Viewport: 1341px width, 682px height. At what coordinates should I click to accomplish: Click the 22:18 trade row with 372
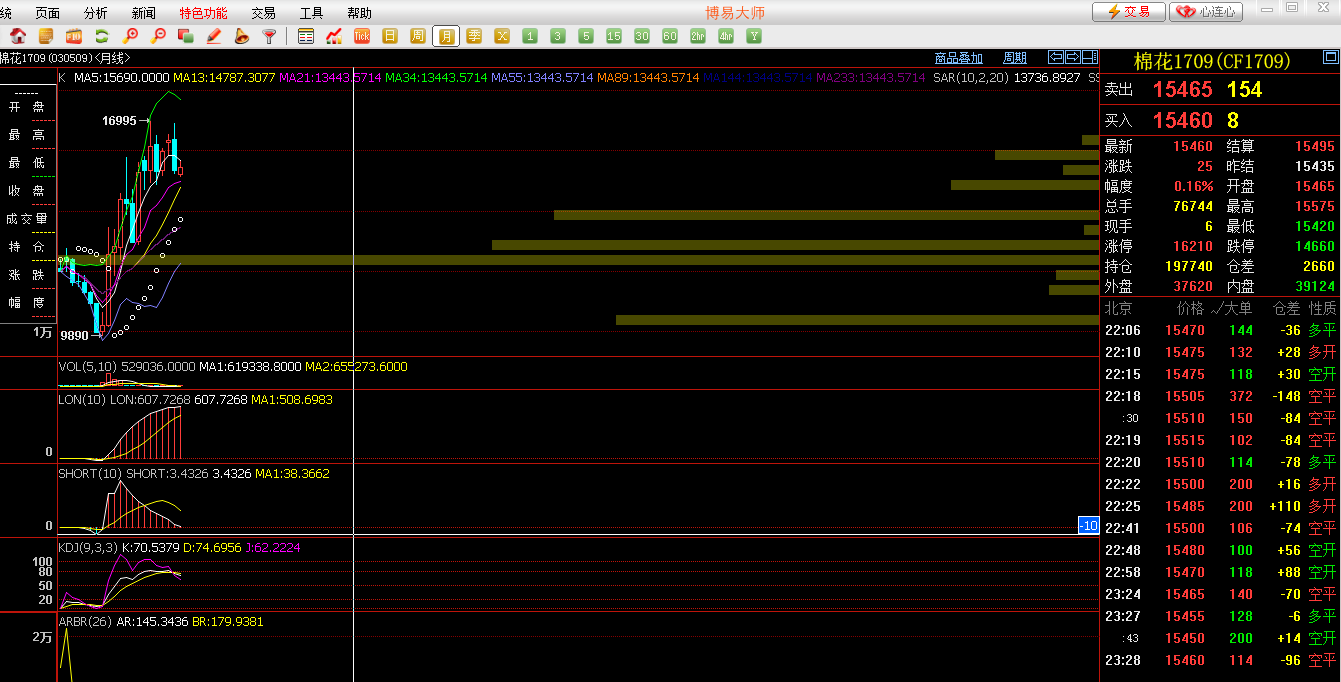point(1220,397)
